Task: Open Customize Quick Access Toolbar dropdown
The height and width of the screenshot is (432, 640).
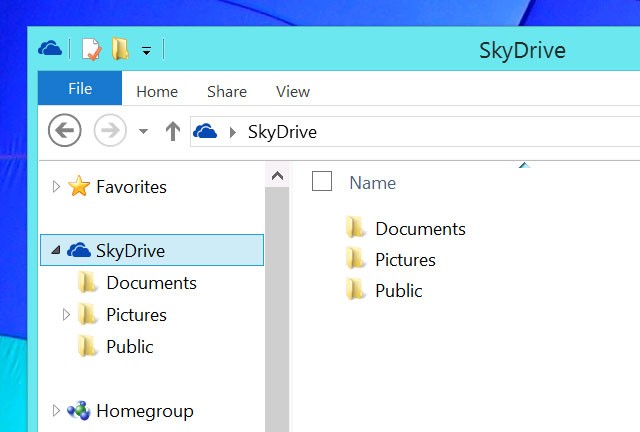Action: pos(146,50)
